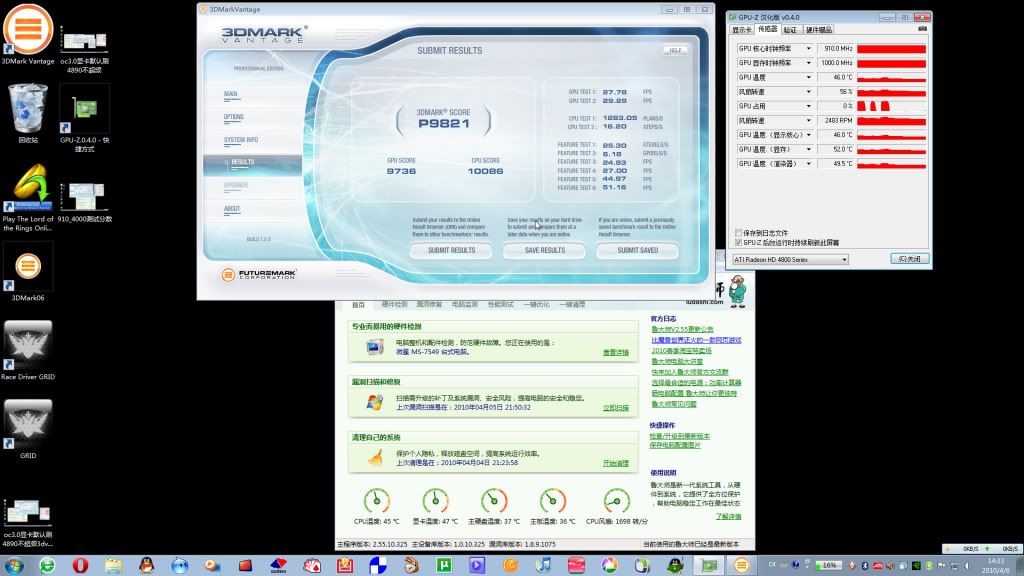
Task: Click the broom system cleanup icon
Action: click(x=374, y=458)
